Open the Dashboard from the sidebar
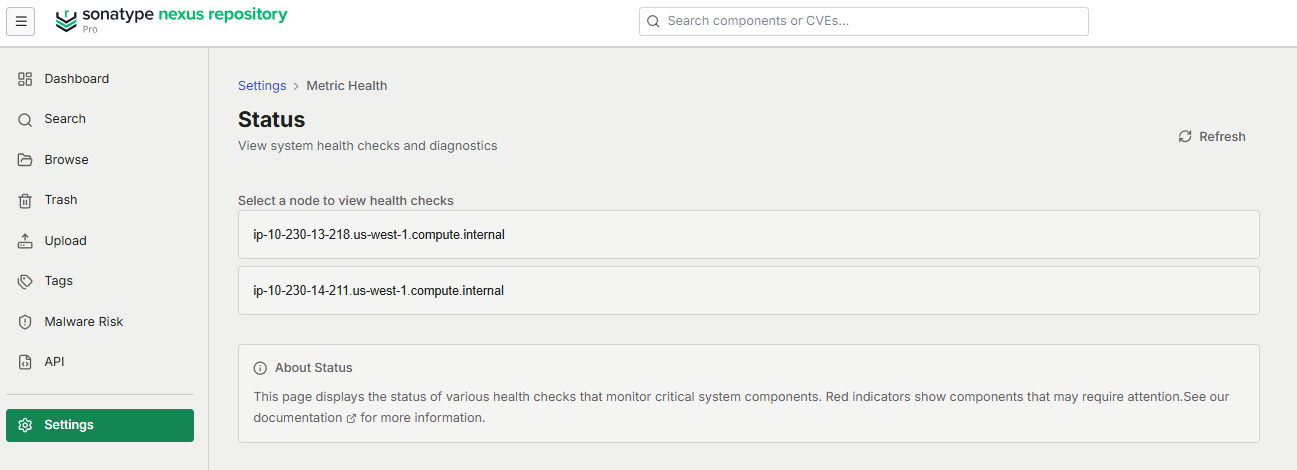 (100, 79)
